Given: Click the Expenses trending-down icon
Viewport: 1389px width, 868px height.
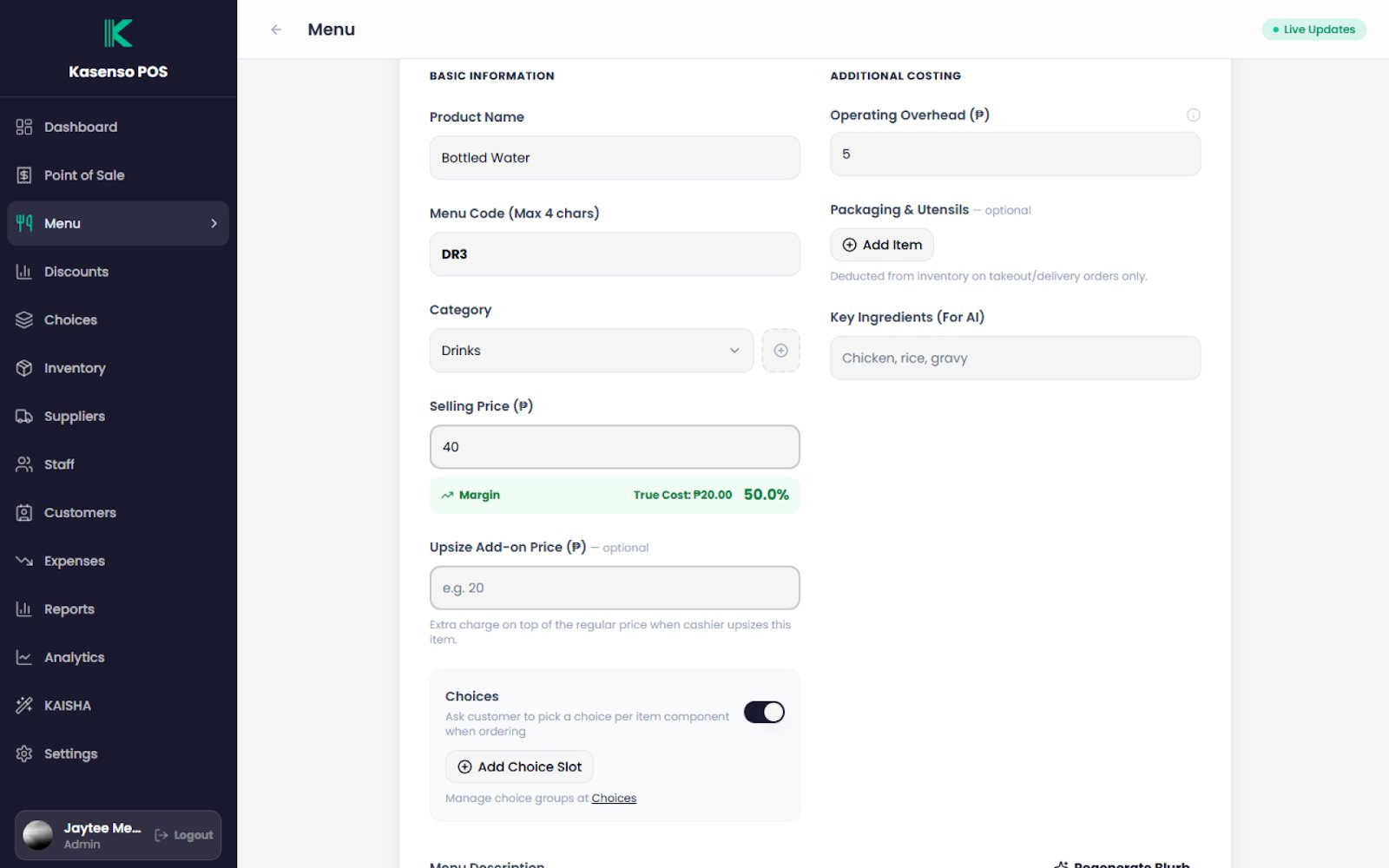Looking at the screenshot, I should [24, 561].
